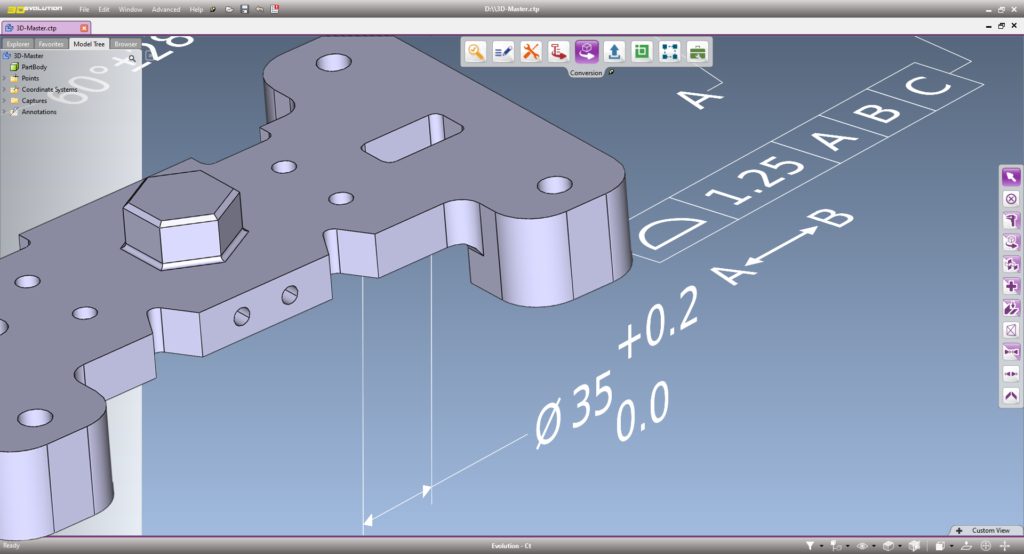Select the purple Conversion cube icon
This screenshot has height=554, width=1024.
coord(587,51)
